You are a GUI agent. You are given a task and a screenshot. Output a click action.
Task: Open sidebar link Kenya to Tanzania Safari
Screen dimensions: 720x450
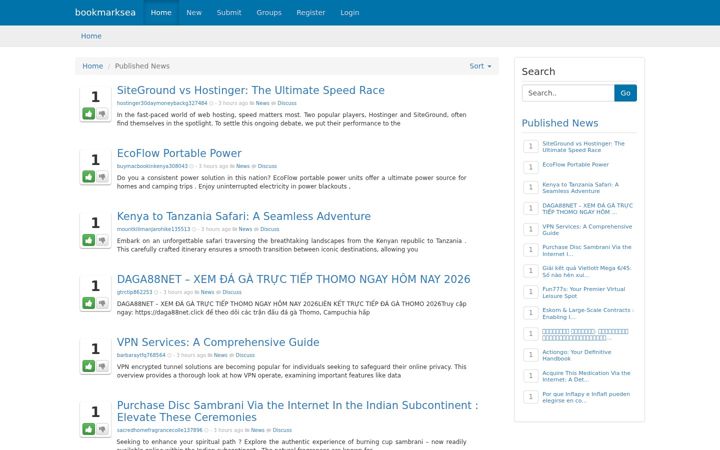coord(580,187)
